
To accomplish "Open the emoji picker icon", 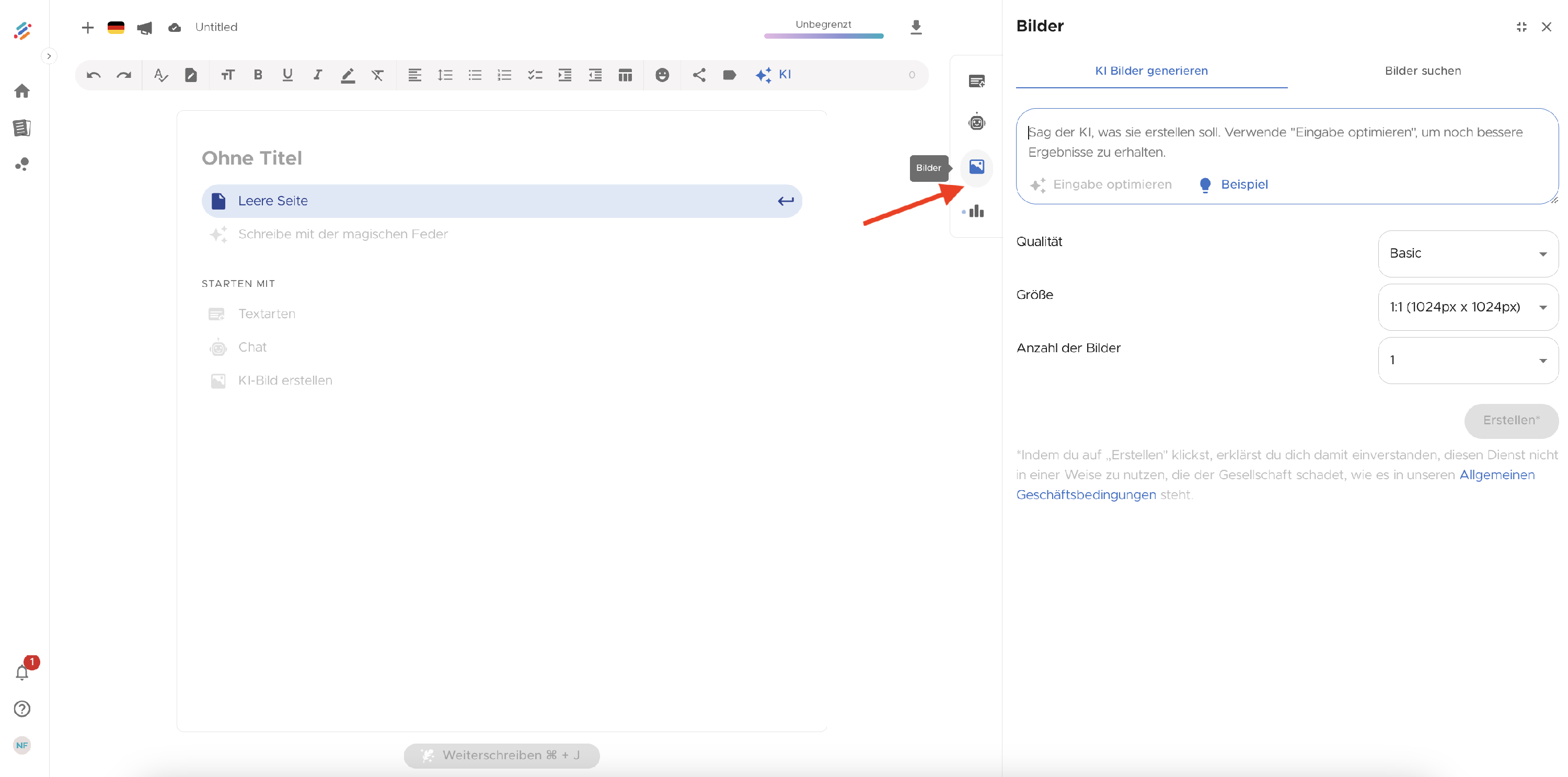I will coord(662,75).
